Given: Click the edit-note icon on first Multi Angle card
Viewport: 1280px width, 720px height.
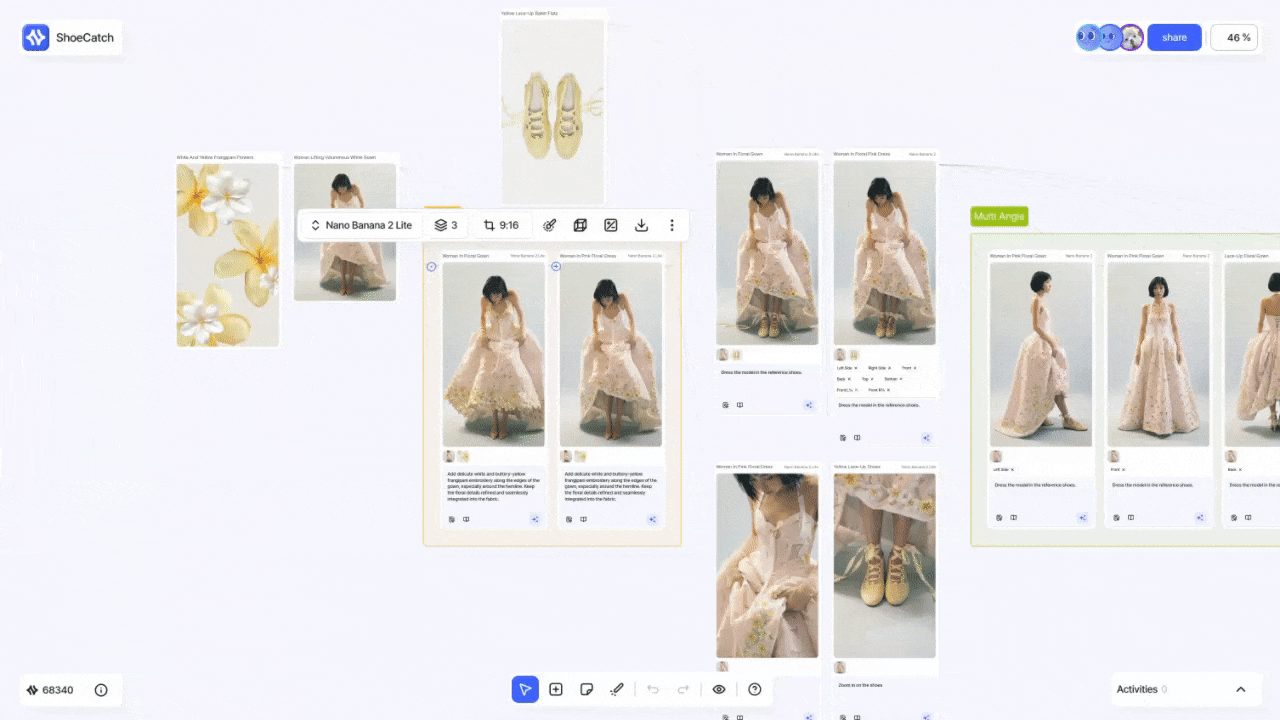Looking at the screenshot, I should [x=999, y=517].
